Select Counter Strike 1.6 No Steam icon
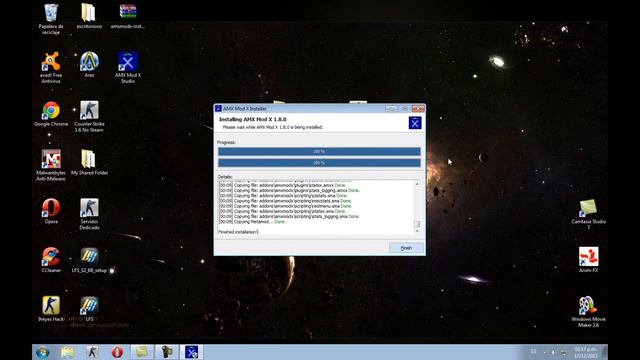 point(89,116)
